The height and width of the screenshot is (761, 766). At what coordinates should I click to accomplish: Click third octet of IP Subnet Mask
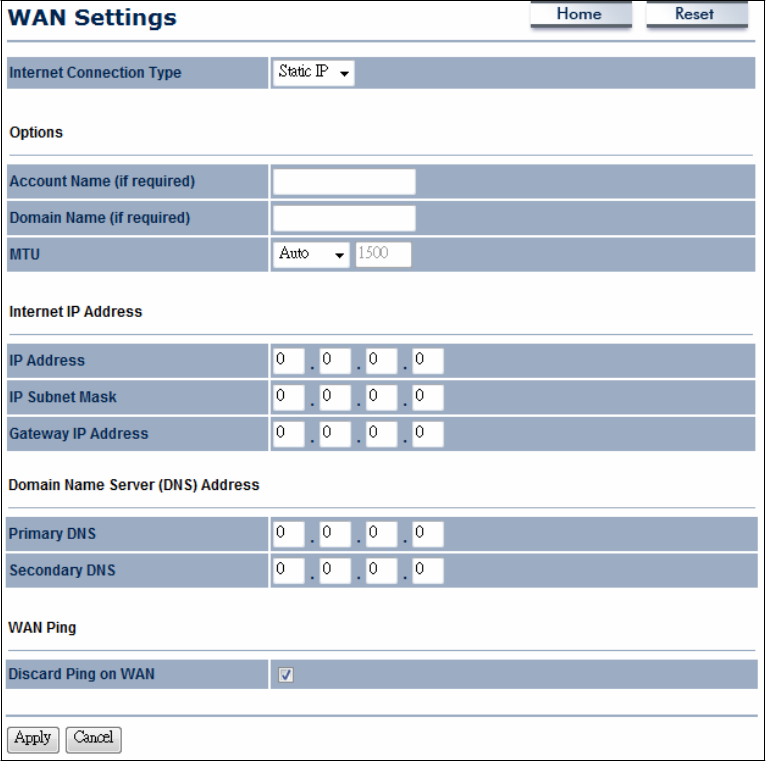(382, 398)
